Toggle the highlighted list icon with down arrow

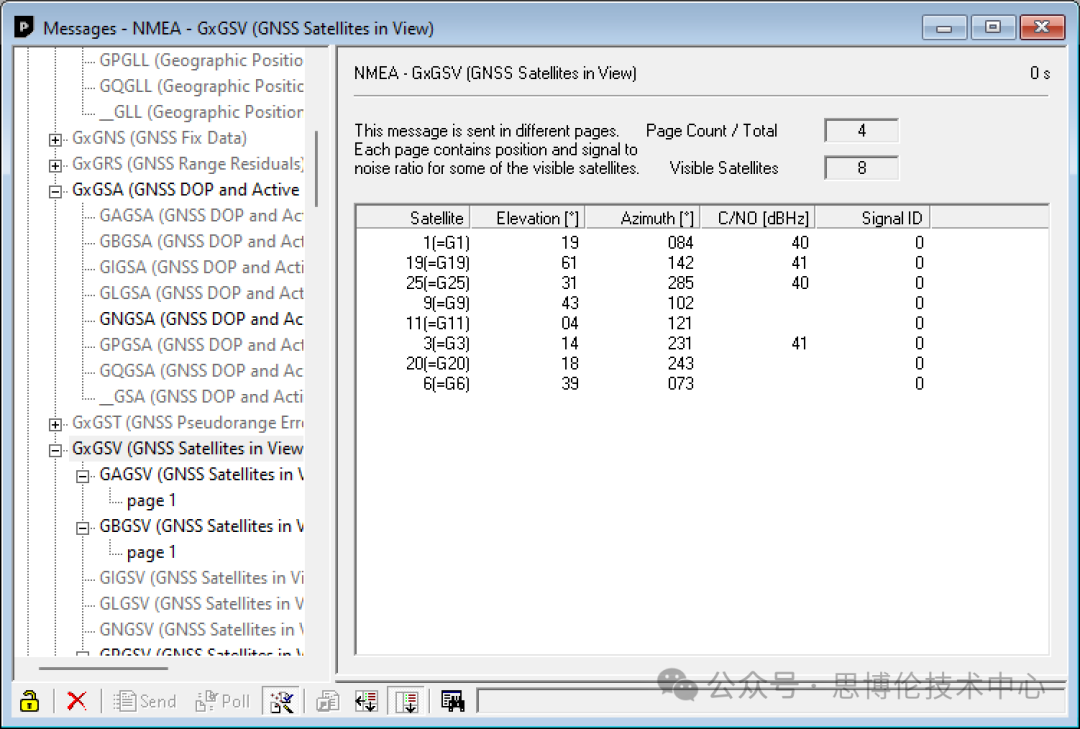pyautogui.click(x=406, y=701)
